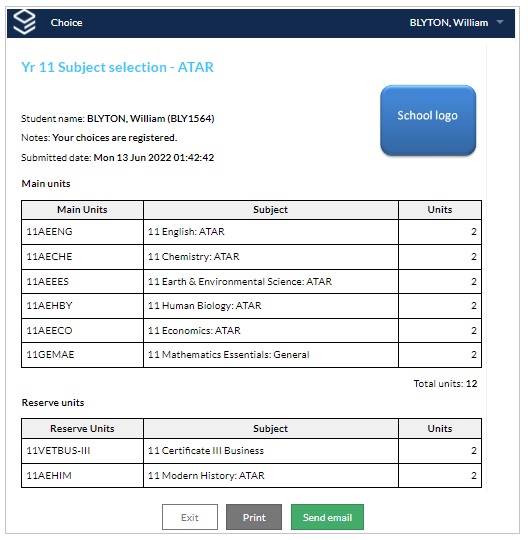Image resolution: width=530 pixels, height=540 pixels.
Task: Click the 11AEHBY unit code cell
Action: coord(82,306)
